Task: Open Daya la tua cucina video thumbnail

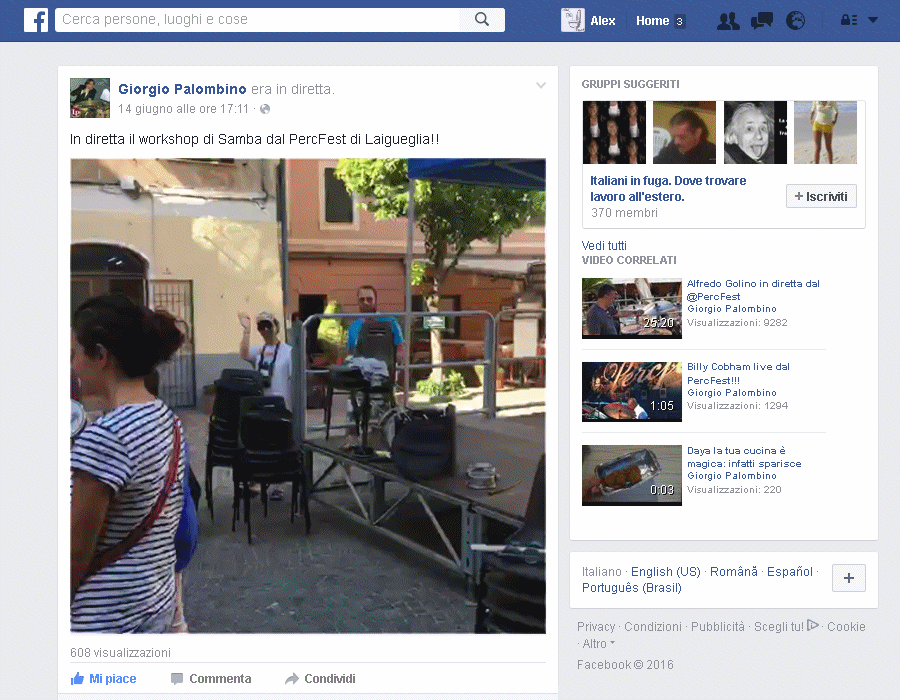Action: pyautogui.click(x=631, y=475)
